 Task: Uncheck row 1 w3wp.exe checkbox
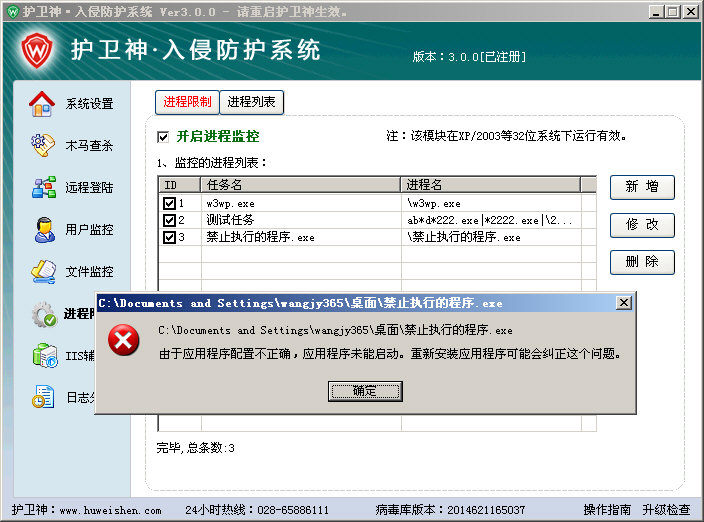pyautogui.click(x=169, y=204)
